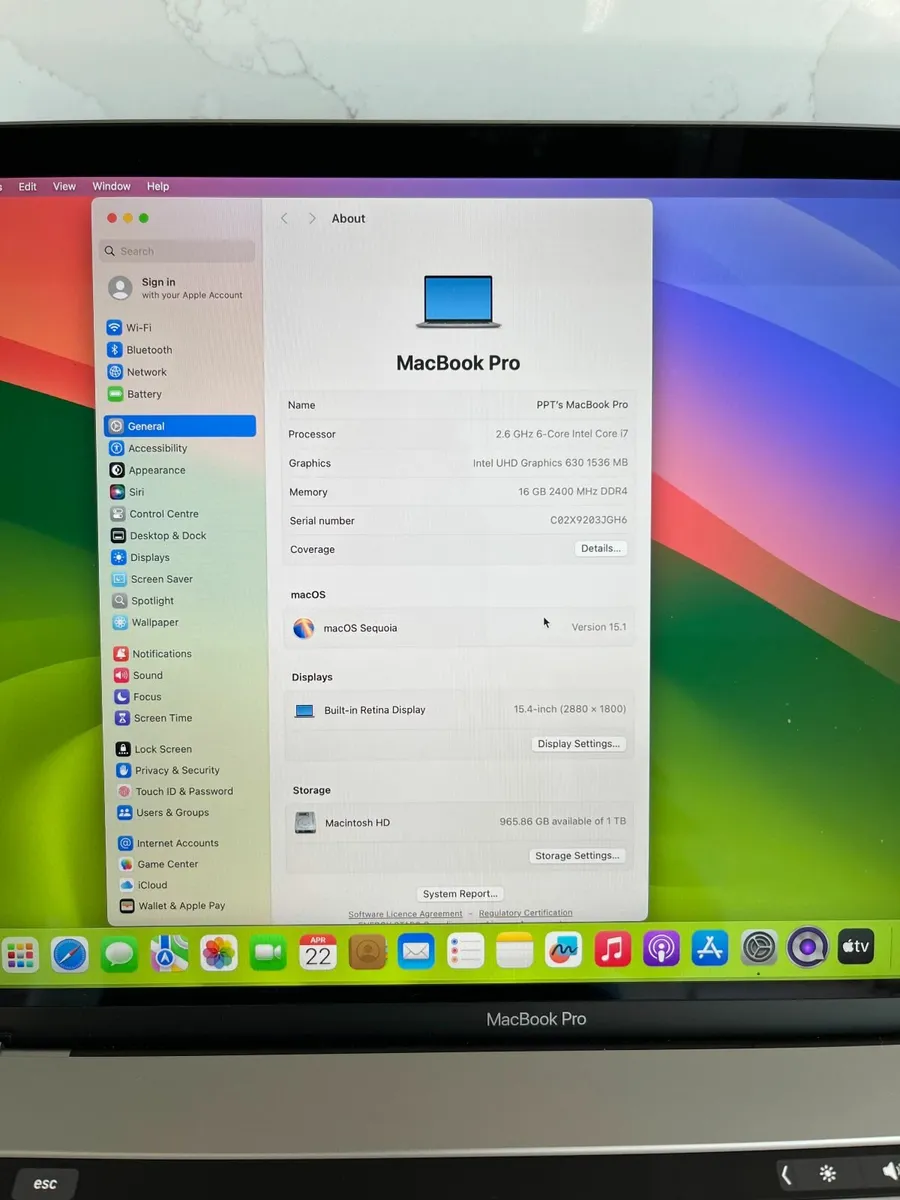The image size is (900, 1200).
Task: Open Bluetooth settings
Action: point(139,350)
